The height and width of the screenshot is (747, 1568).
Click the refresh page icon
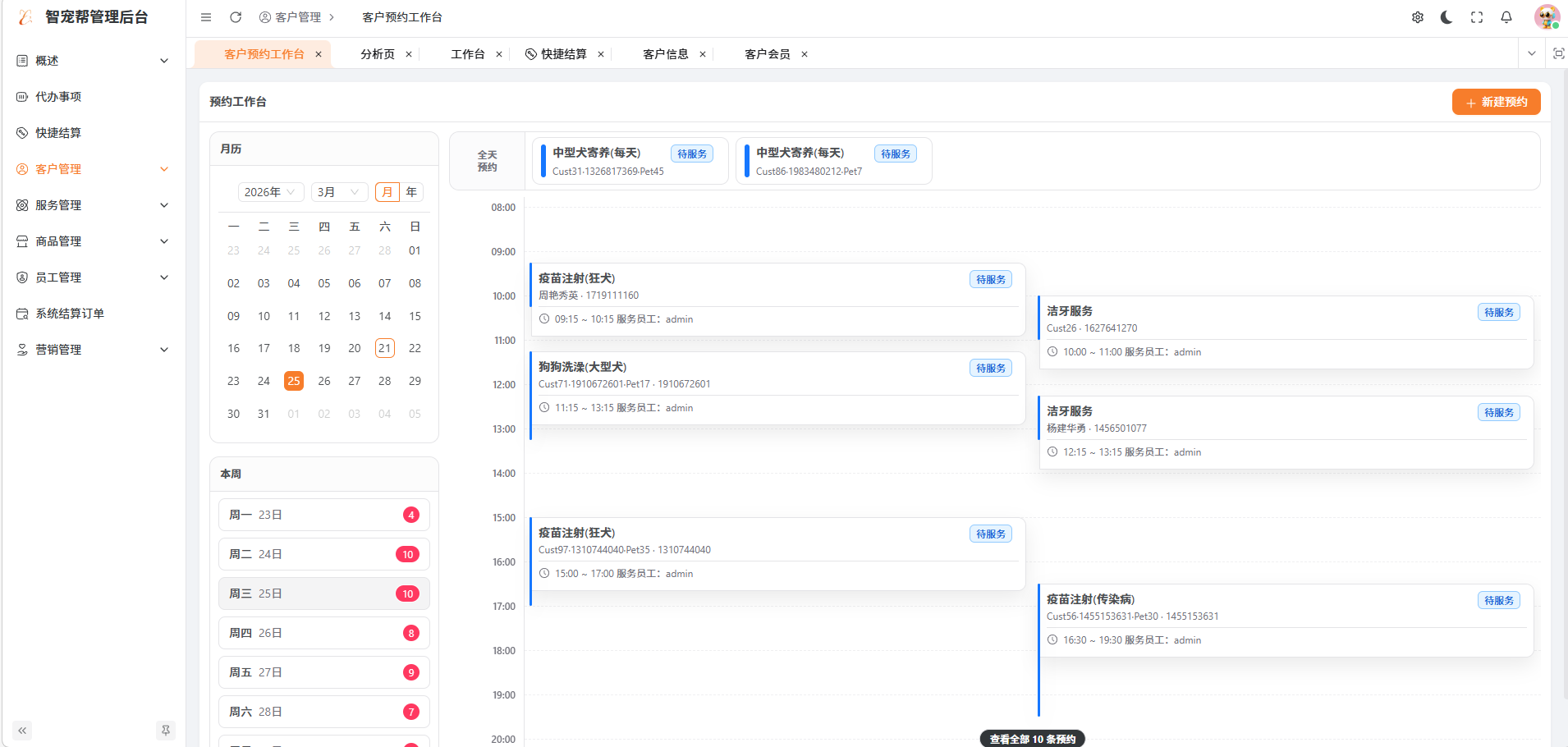(x=236, y=17)
